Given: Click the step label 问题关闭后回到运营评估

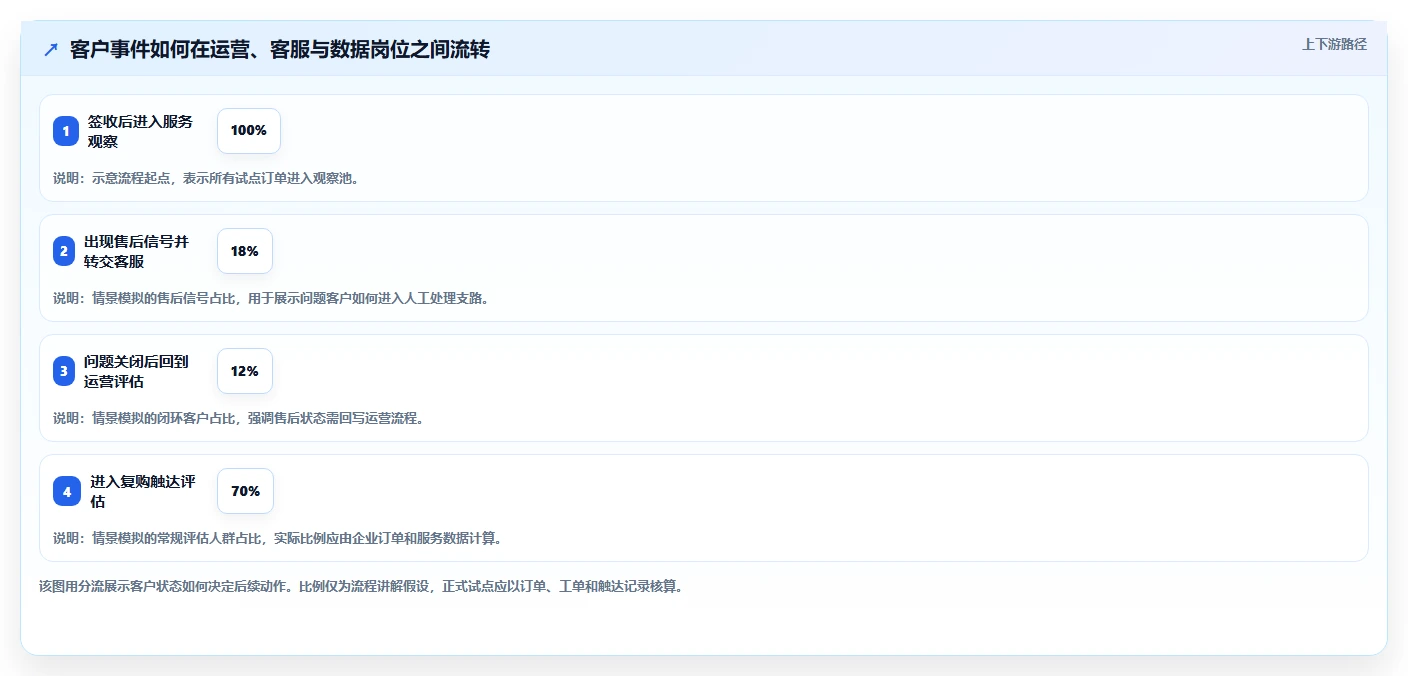Looking at the screenshot, I should point(136,371).
